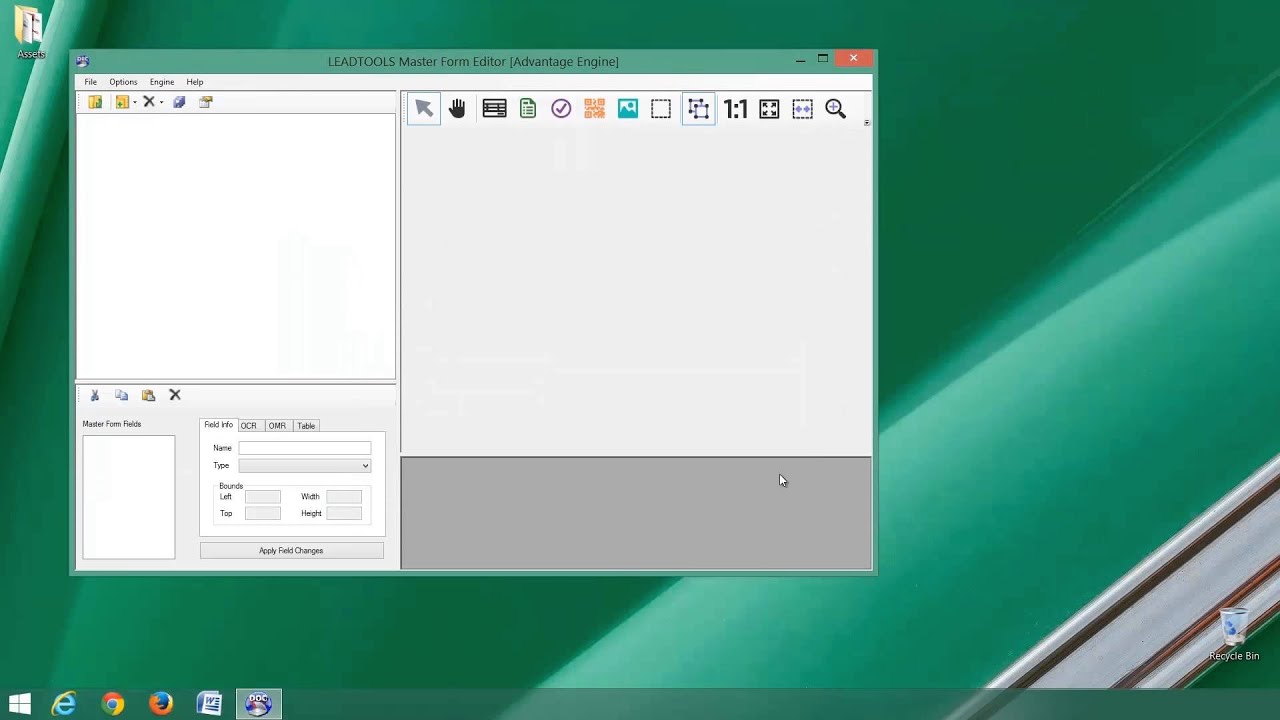Maximize the Master Form Editor window
The height and width of the screenshot is (720, 1280).
point(823,59)
